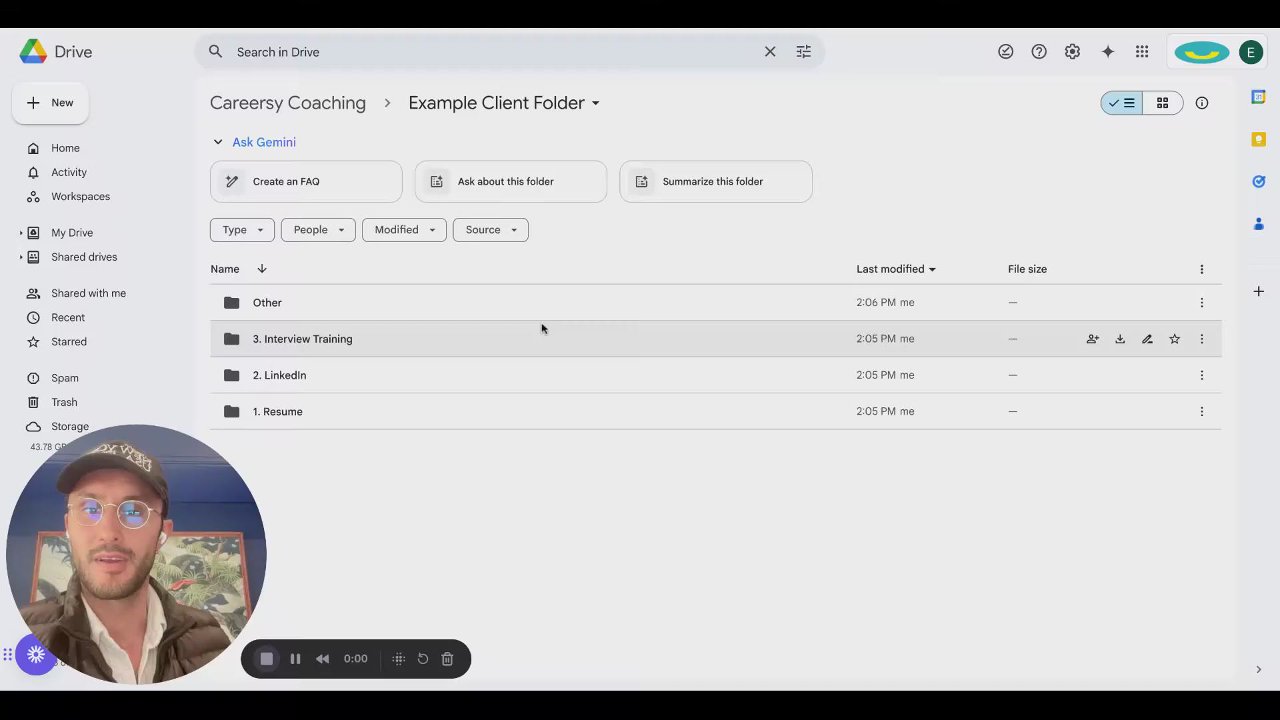Open Spam in the sidebar
The height and width of the screenshot is (720, 1280).
65,378
